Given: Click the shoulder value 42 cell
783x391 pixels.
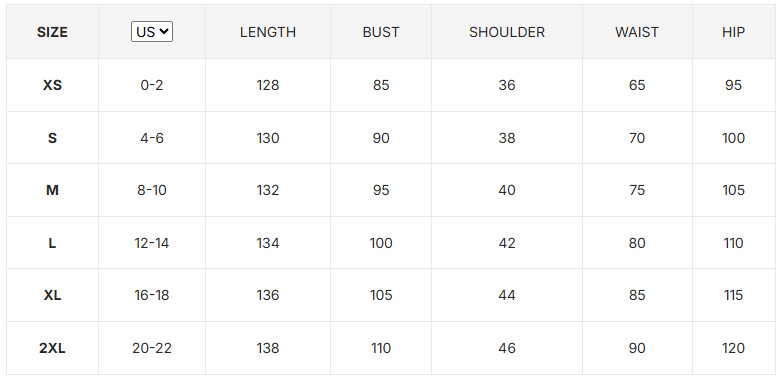Looking at the screenshot, I should point(507,243).
